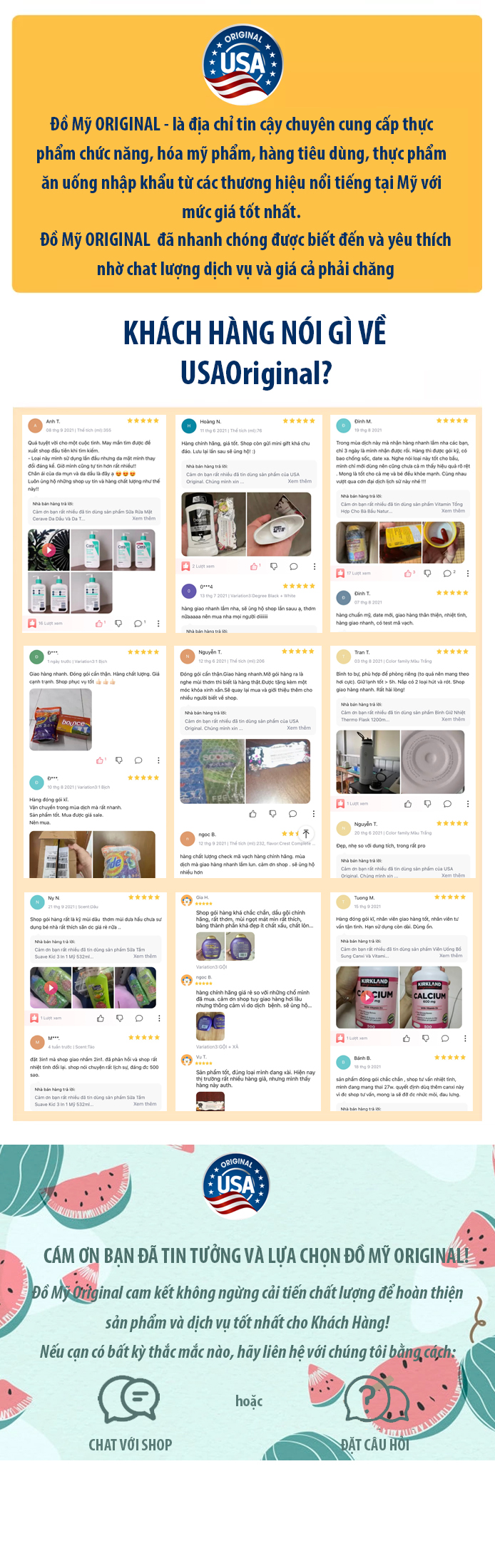
Task: Play Ny N.'s Suave shampoo video
Action: [x=50, y=987]
